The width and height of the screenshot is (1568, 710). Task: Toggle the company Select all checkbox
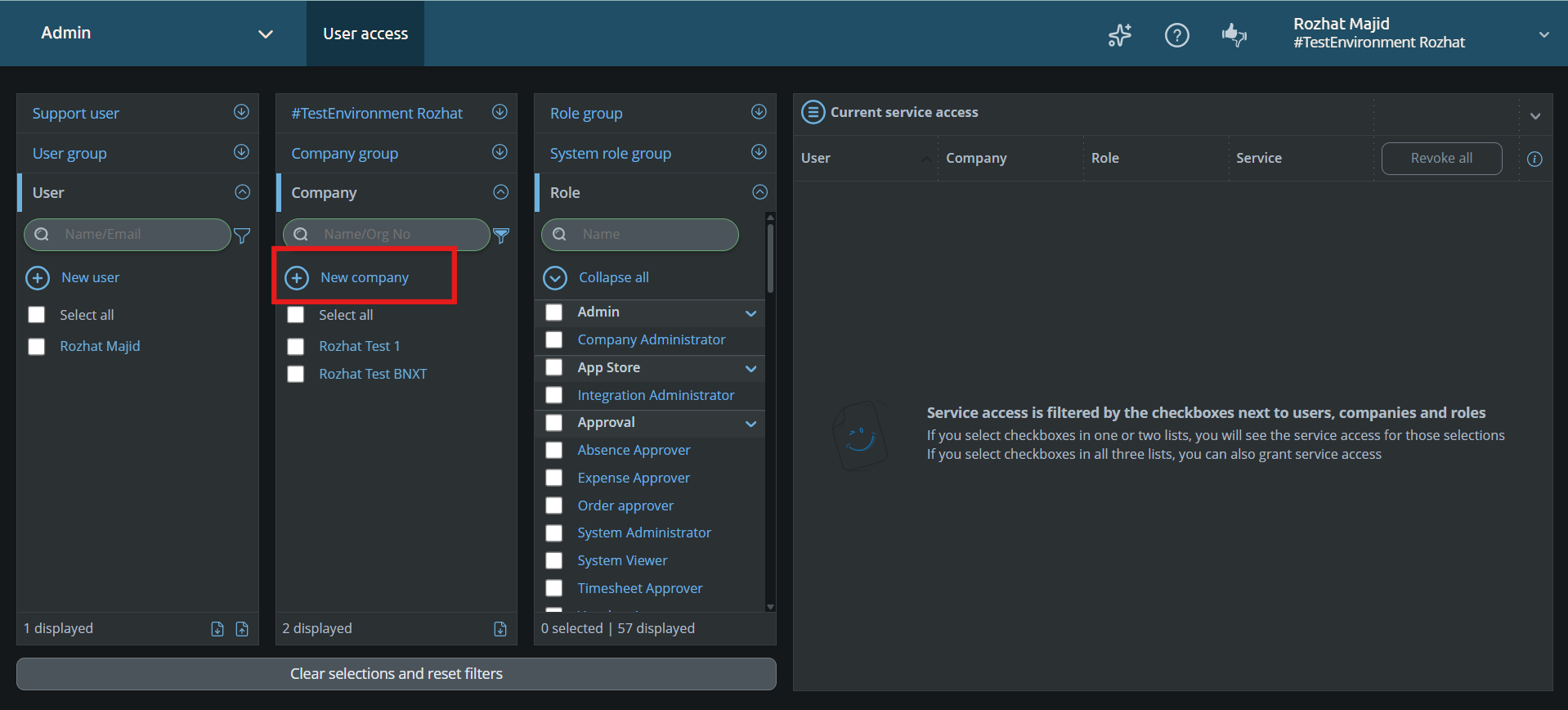(x=296, y=315)
